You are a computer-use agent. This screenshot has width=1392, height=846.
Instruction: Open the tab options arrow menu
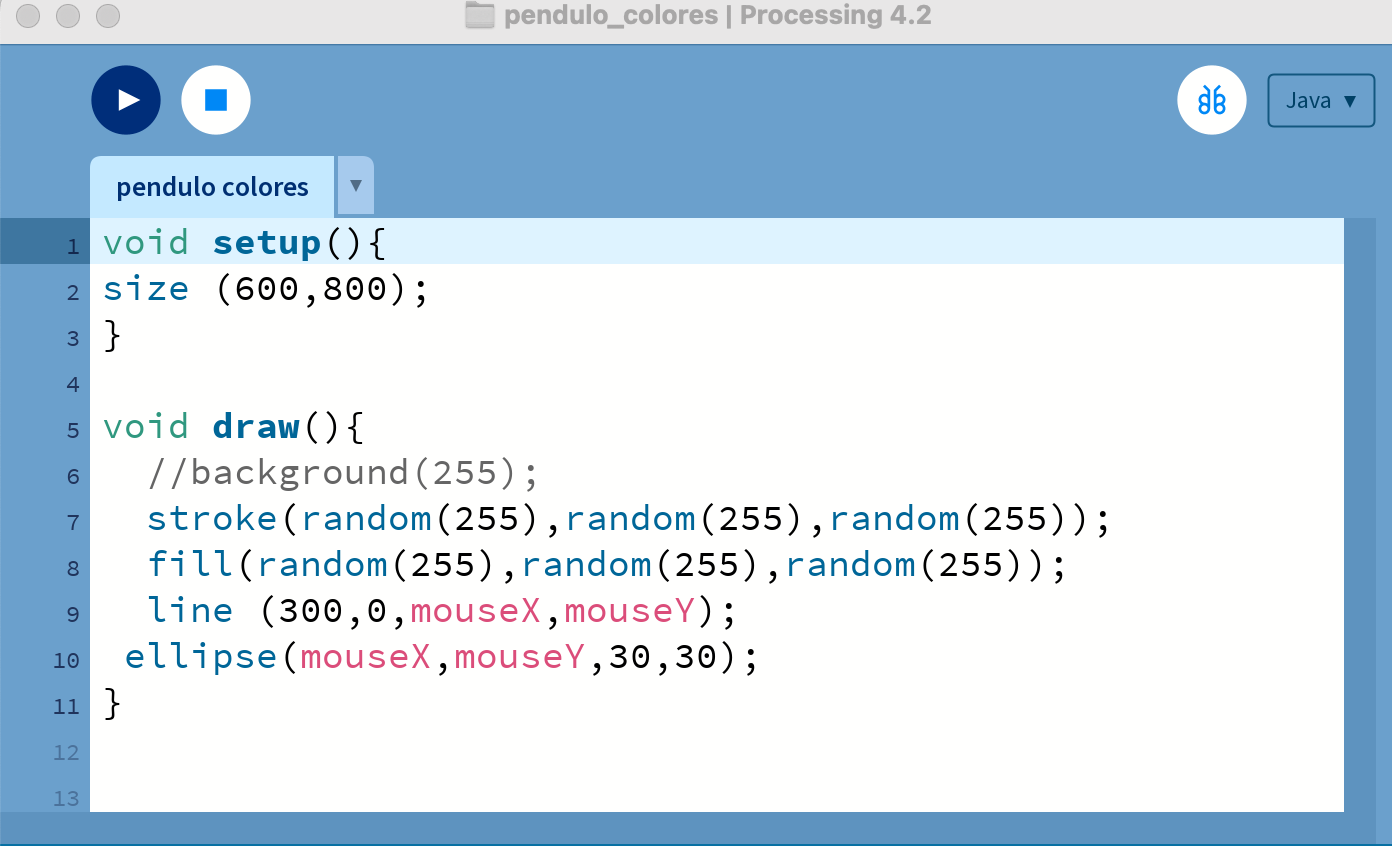coord(356,186)
